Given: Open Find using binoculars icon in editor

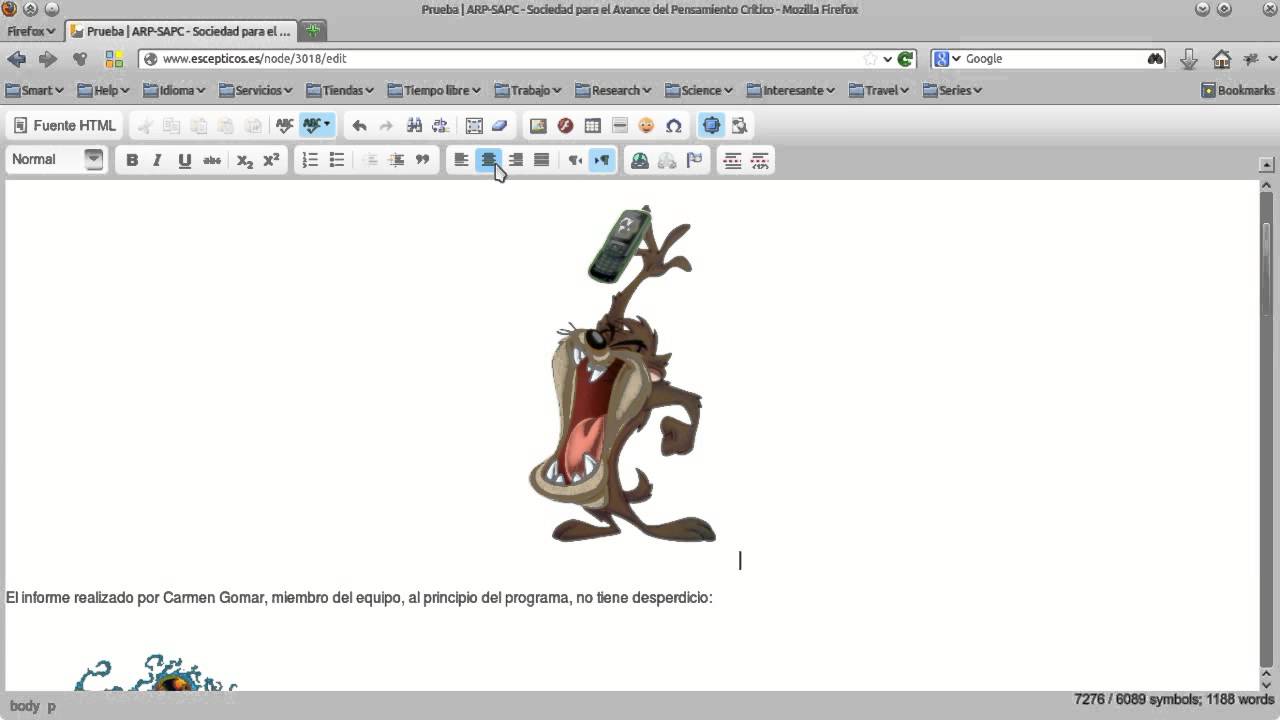Looking at the screenshot, I should [x=414, y=126].
